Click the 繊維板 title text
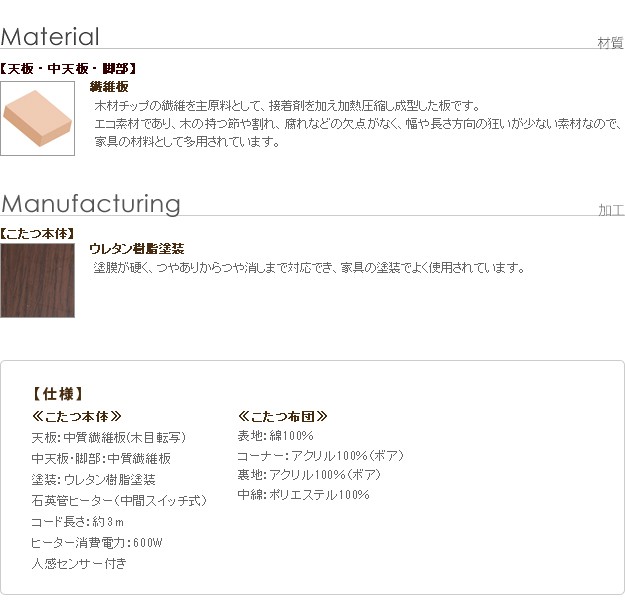 [109, 87]
